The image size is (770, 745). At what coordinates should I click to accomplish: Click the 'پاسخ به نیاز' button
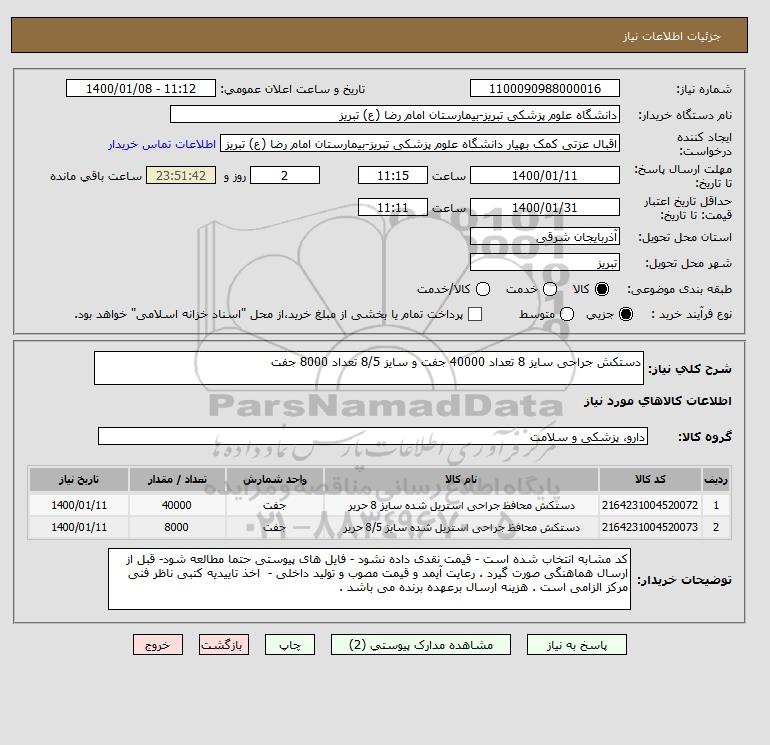click(577, 644)
